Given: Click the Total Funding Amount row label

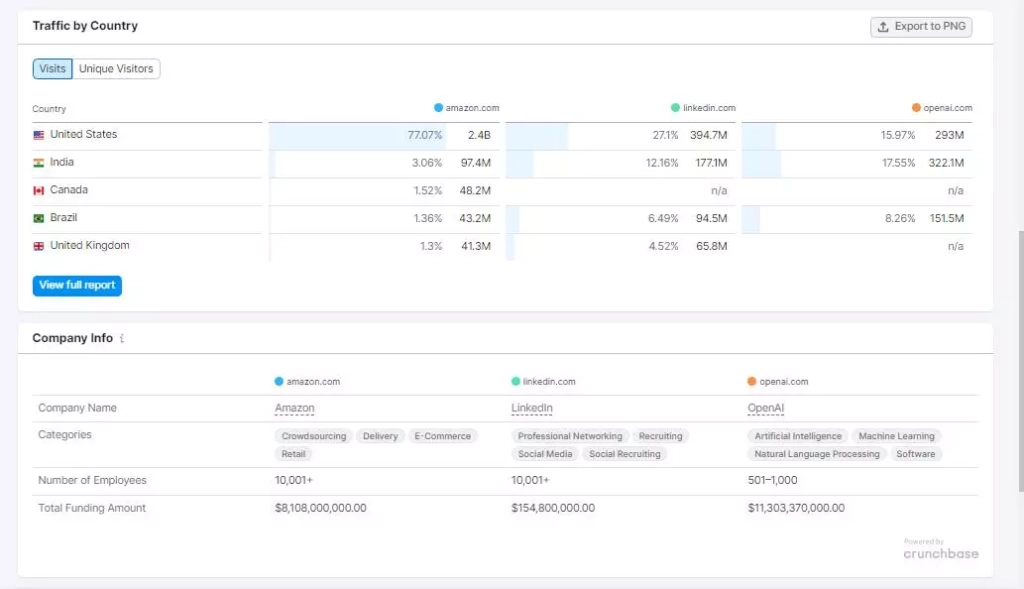Looking at the screenshot, I should pos(92,508).
